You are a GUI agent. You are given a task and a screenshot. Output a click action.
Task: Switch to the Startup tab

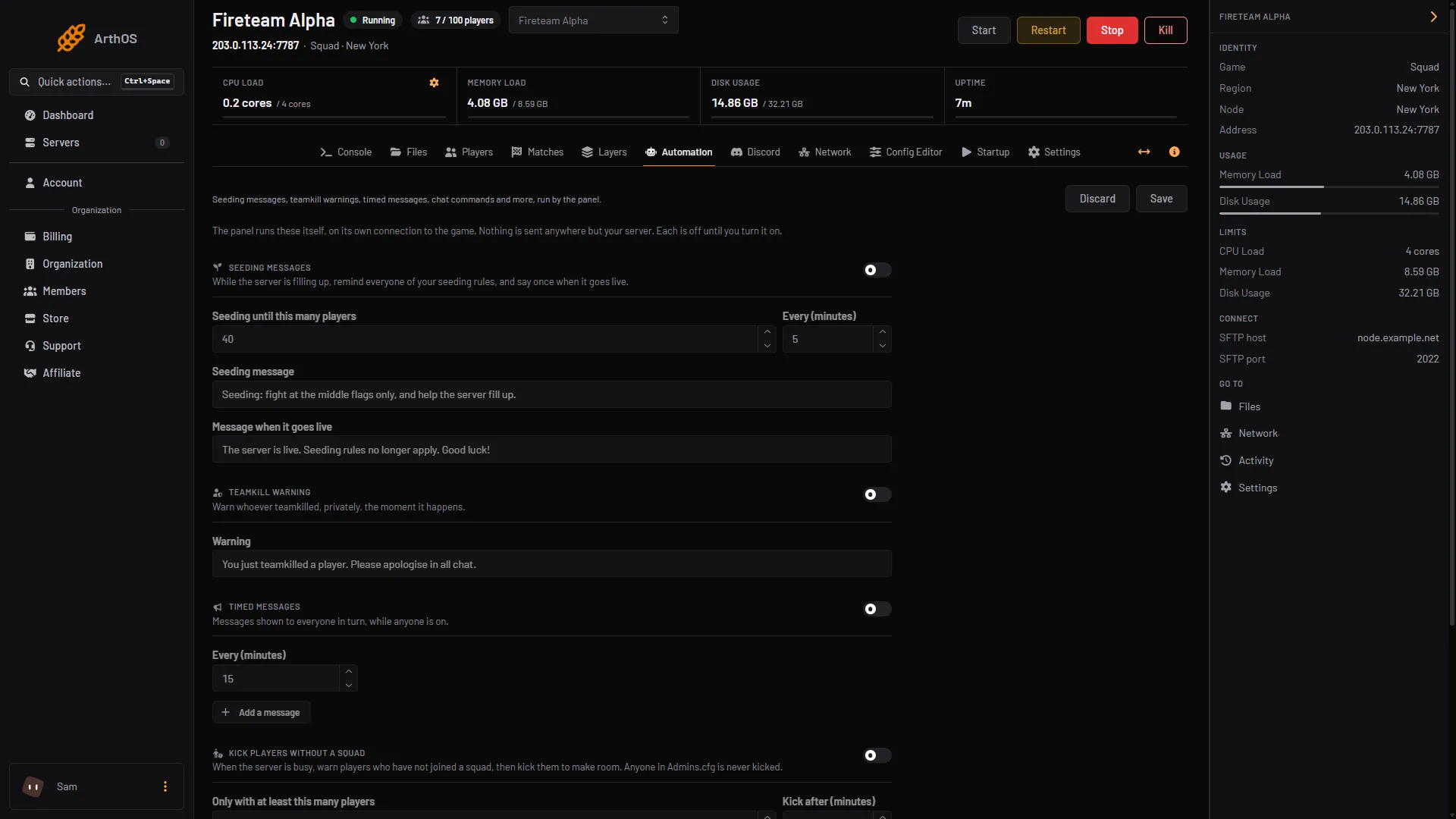986,152
